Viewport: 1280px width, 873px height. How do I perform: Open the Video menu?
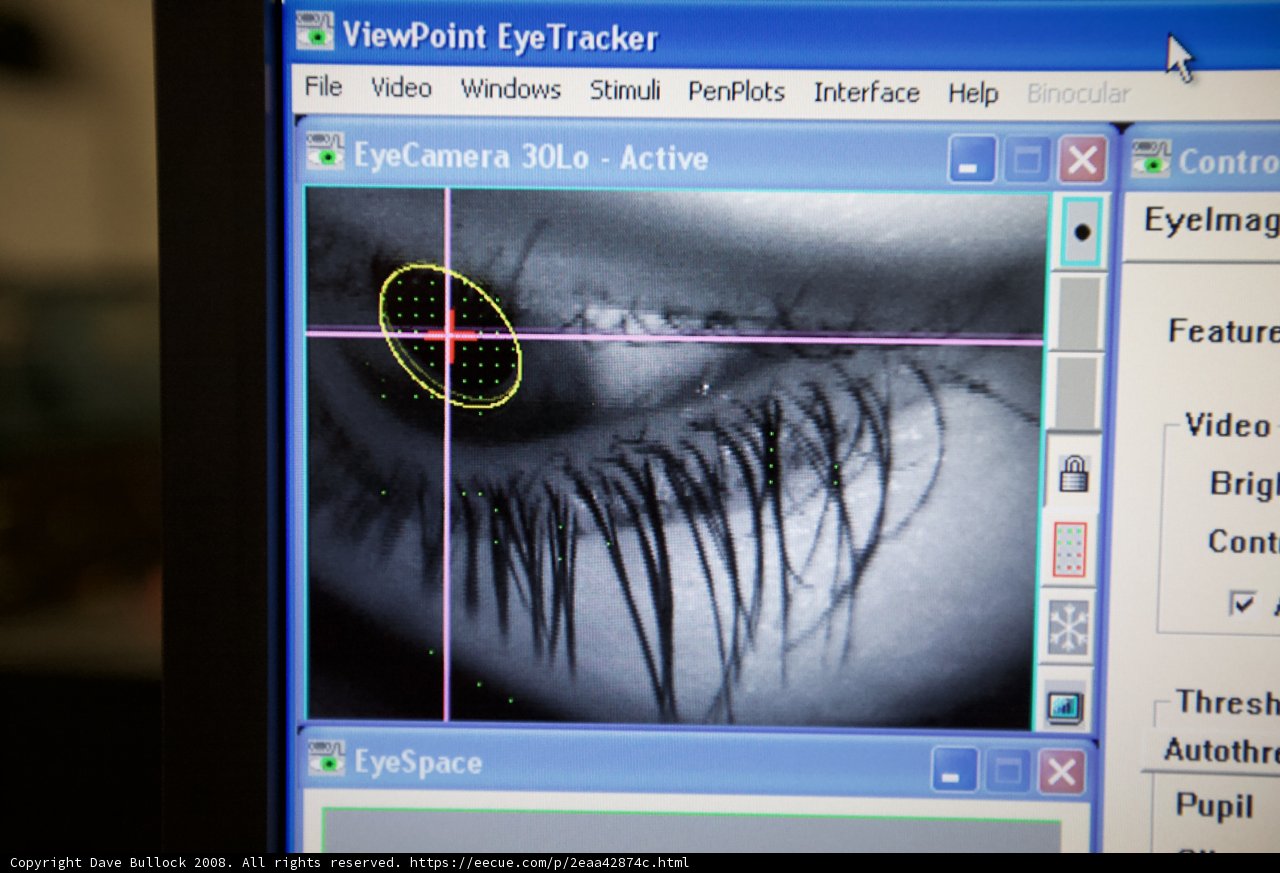[401, 88]
